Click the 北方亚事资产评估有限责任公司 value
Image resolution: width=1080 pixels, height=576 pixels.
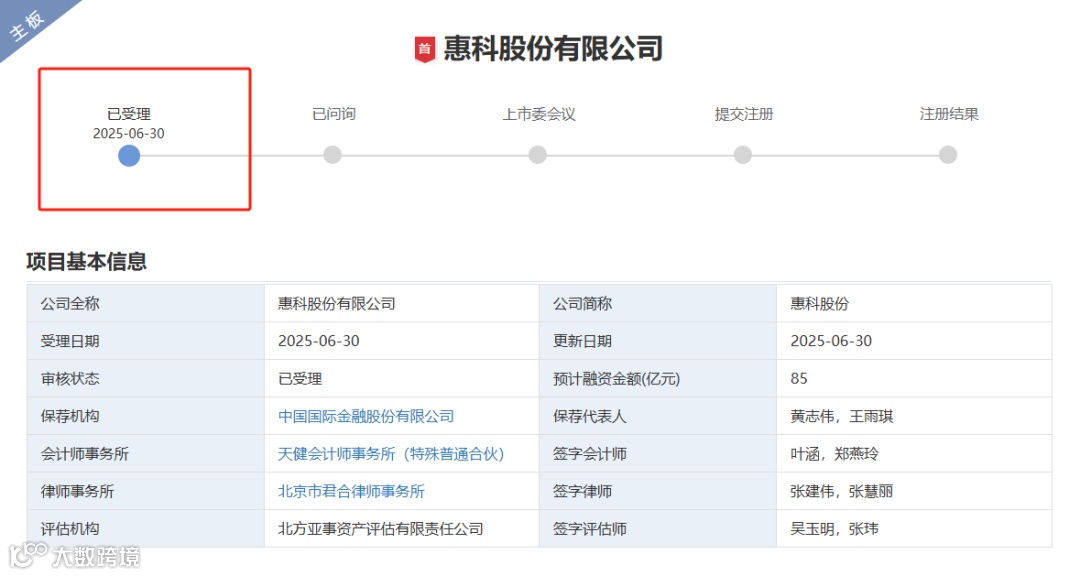click(x=381, y=529)
